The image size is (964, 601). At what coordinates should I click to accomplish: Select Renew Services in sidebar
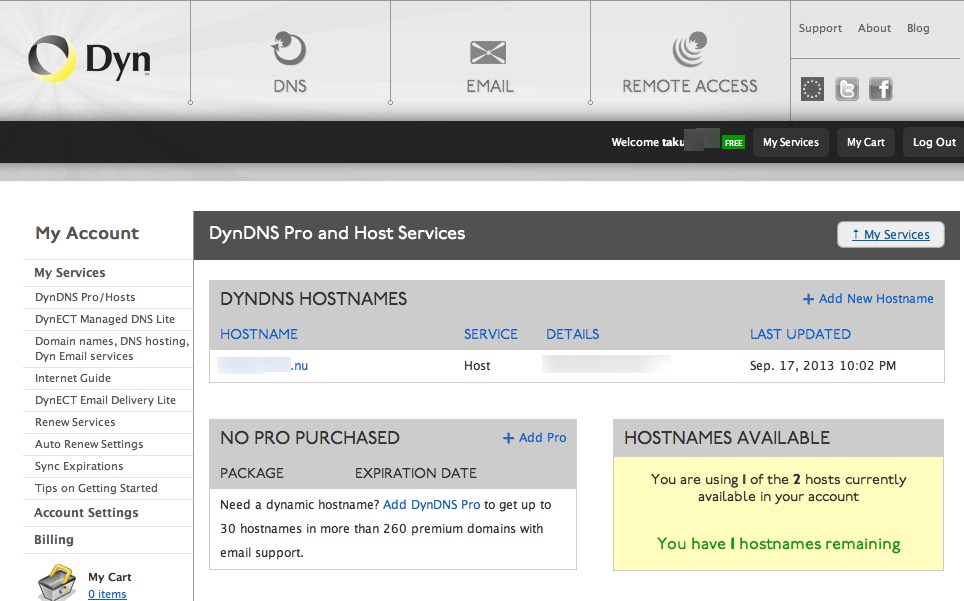[x=75, y=422]
